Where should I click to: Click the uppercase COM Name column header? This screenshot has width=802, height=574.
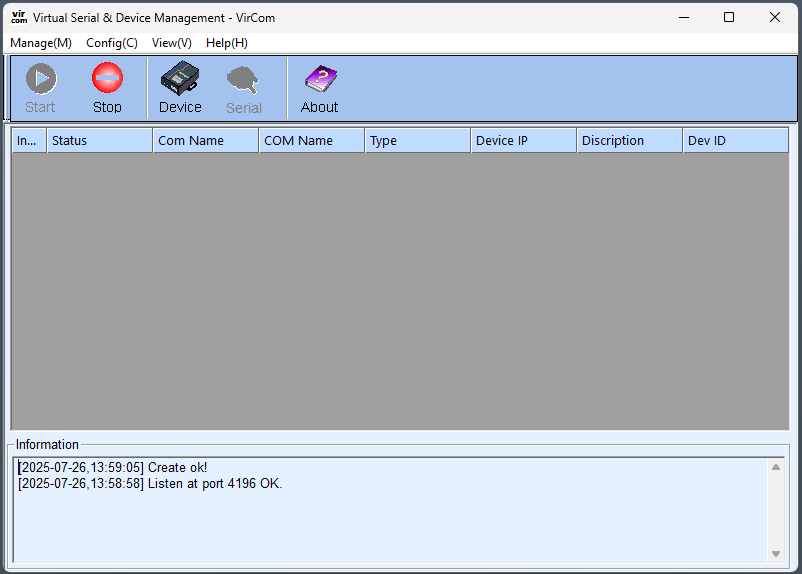(312, 141)
